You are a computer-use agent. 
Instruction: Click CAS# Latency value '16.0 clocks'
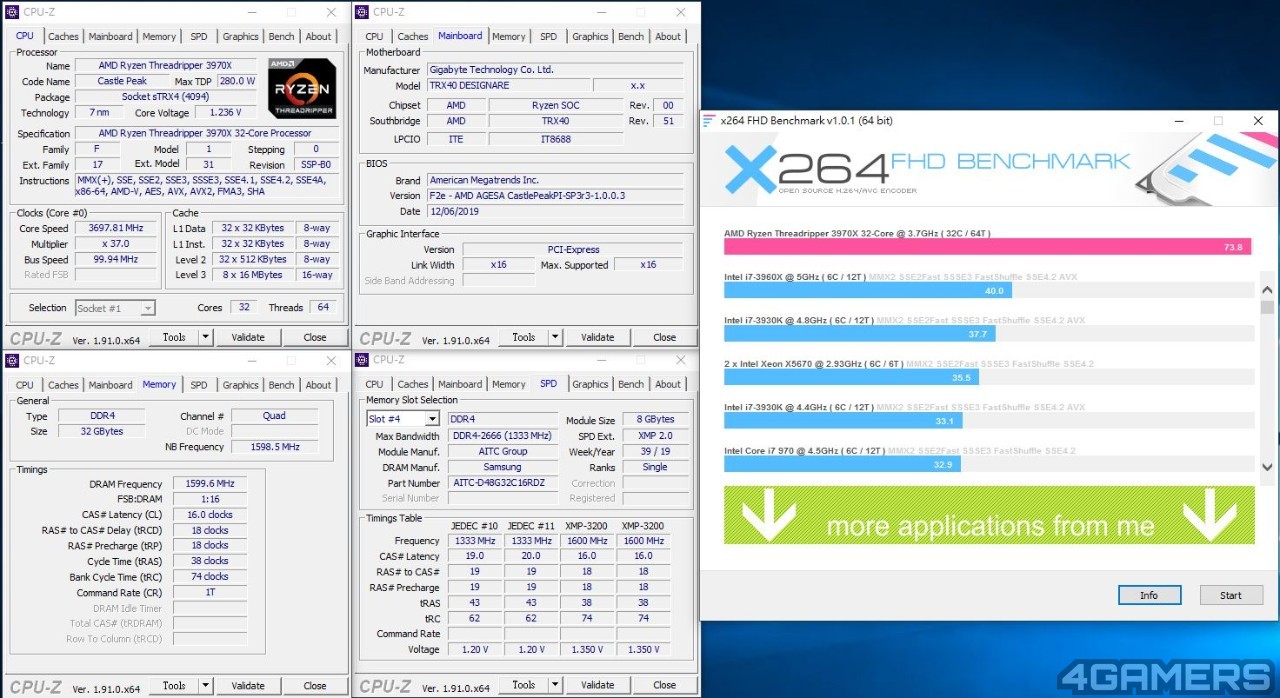210,515
